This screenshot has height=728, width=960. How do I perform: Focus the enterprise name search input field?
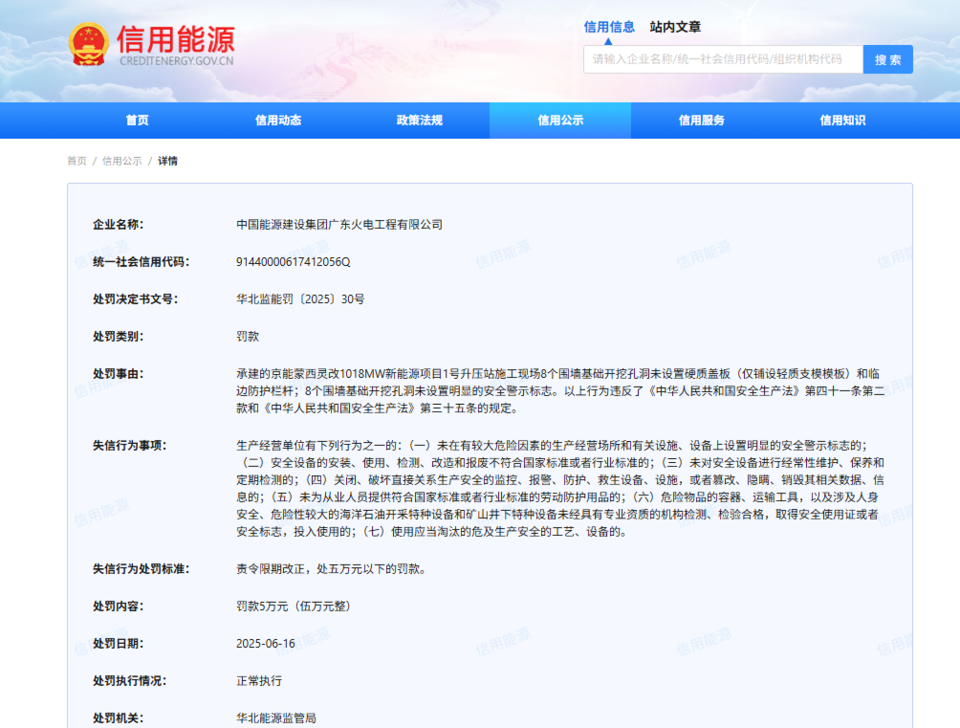point(722,59)
